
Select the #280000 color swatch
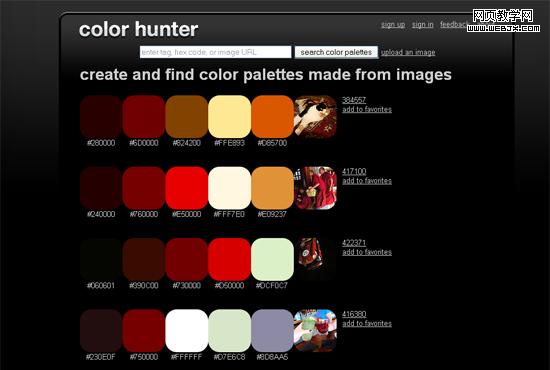pyautogui.click(x=101, y=117)
